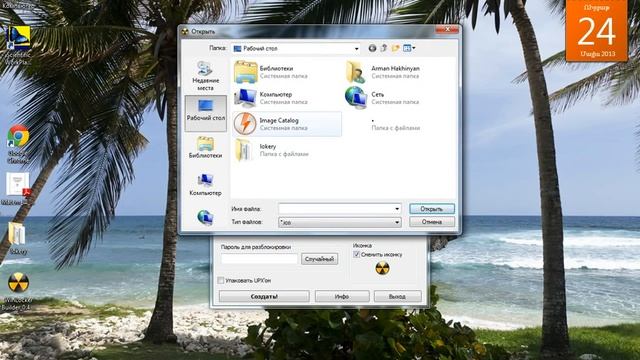The height and width of the screenshot is (360, 640).
Task: Select the lokery folder icon
Action: (244, 150)
